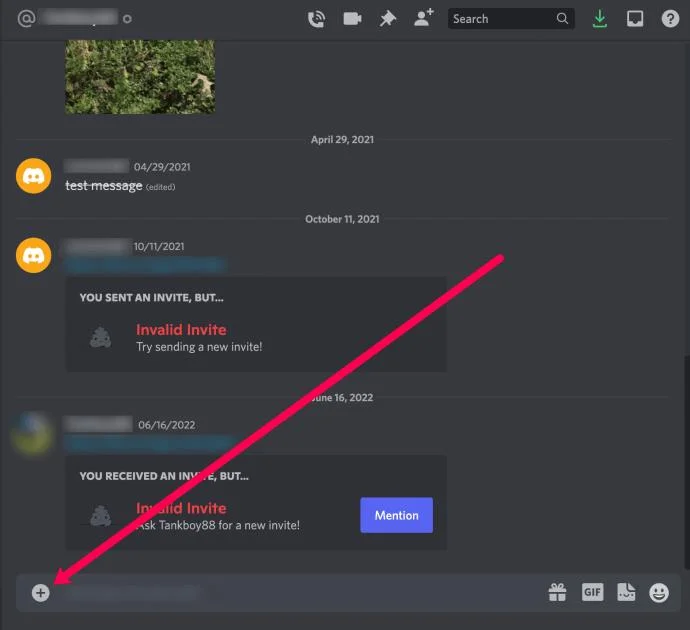Click "YOU RECEIVED AN INVITE, BUT..." heading
Screen dimensions: 690x630
(x=164, y=476)
